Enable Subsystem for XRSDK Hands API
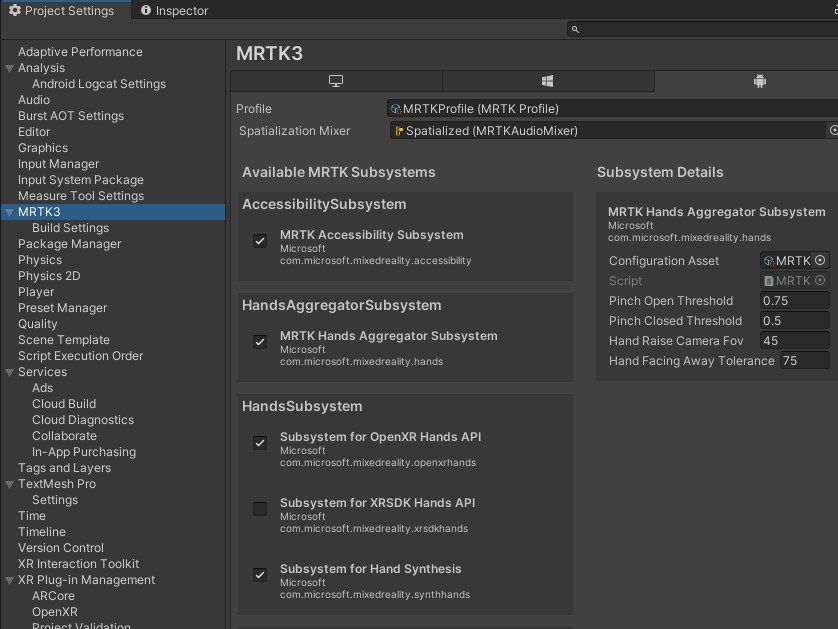Screen dimensions: 838x629 (x=260, y=509)
